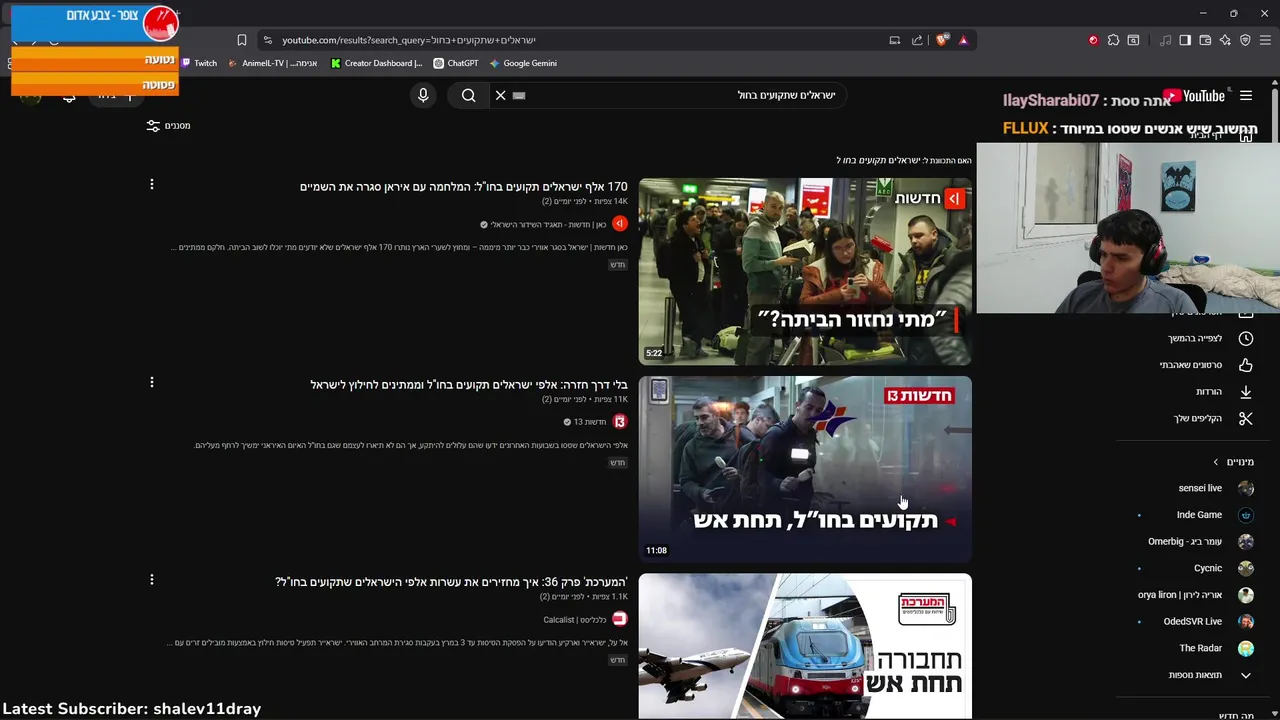Viewport: 1280px width, 720px height.
Task: Open orya liron subscription
Action: click(1195, 595)
